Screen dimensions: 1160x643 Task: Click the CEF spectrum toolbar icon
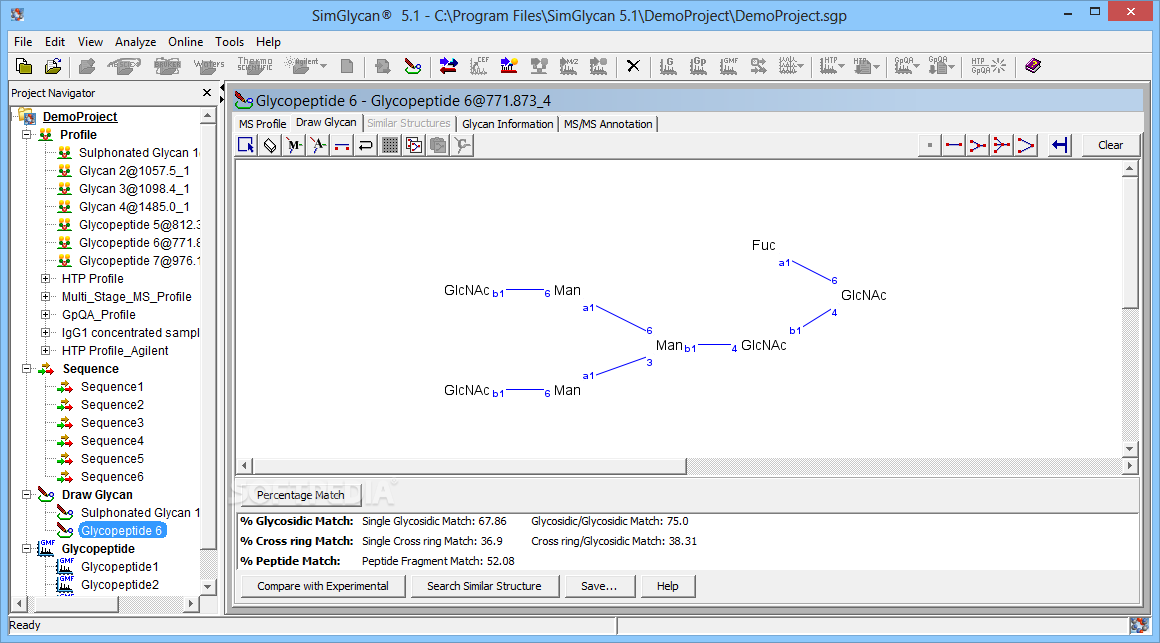[479, 67]
